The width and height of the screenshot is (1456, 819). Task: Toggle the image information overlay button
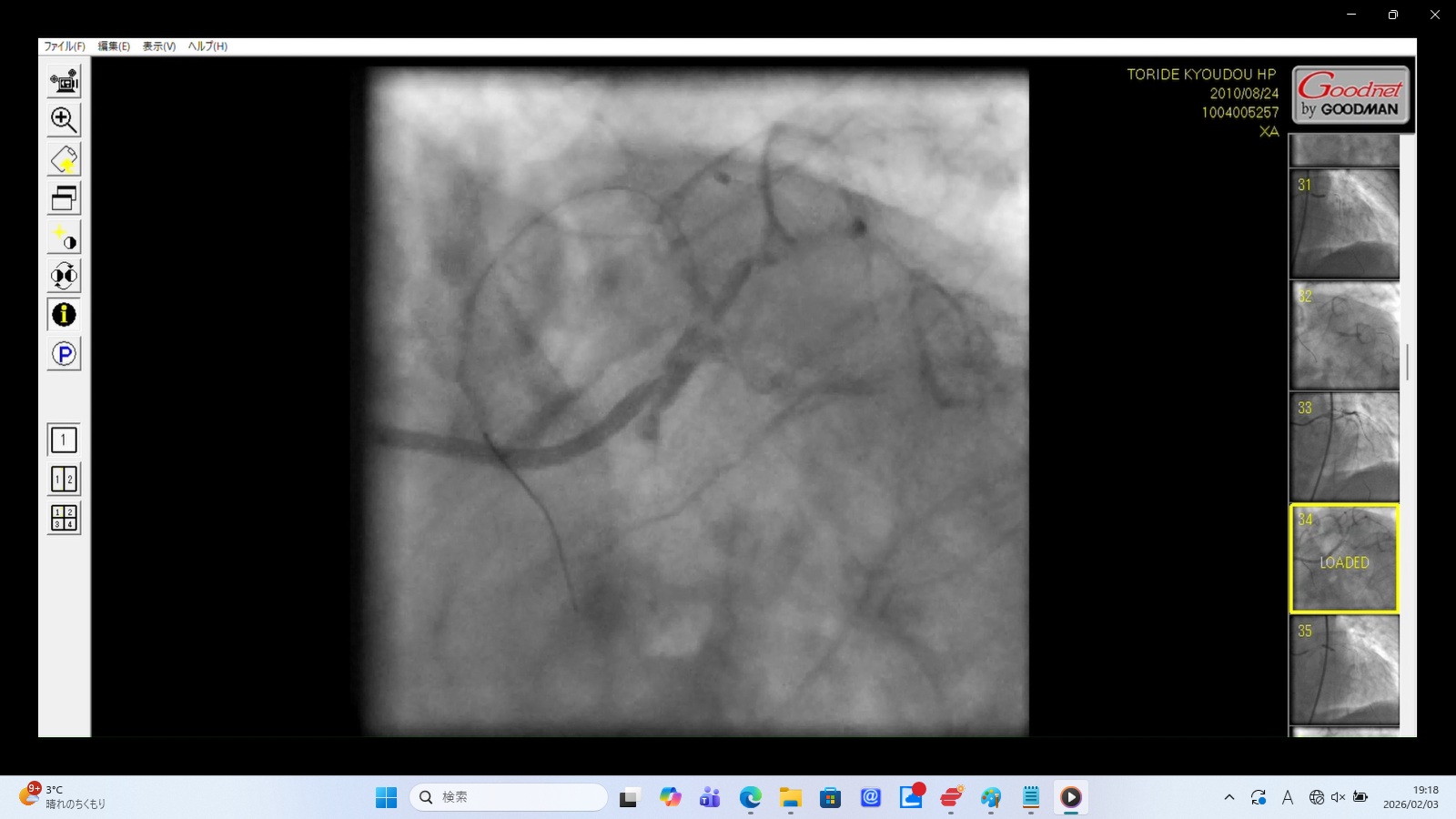64,315
